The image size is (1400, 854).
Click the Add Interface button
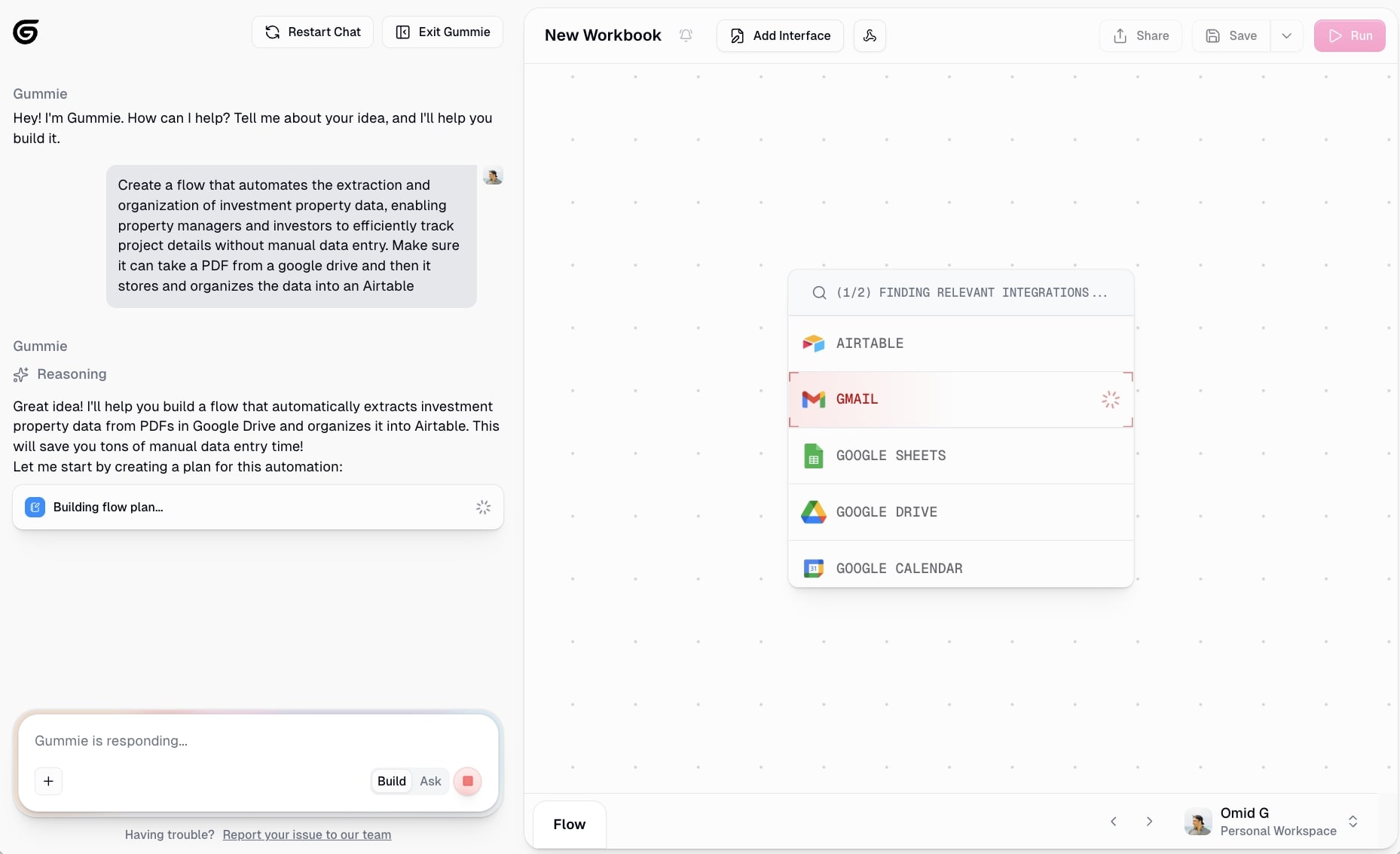click(x=780, y=35)
